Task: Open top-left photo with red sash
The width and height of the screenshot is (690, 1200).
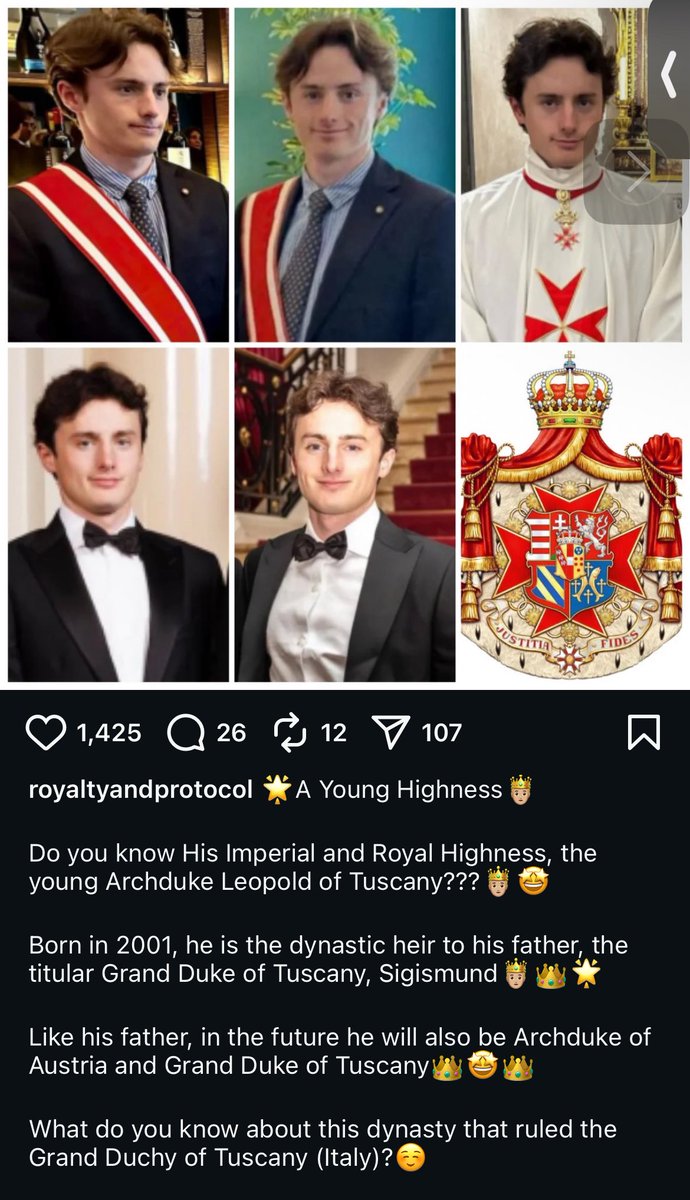Action: click(x=118, y=175)
